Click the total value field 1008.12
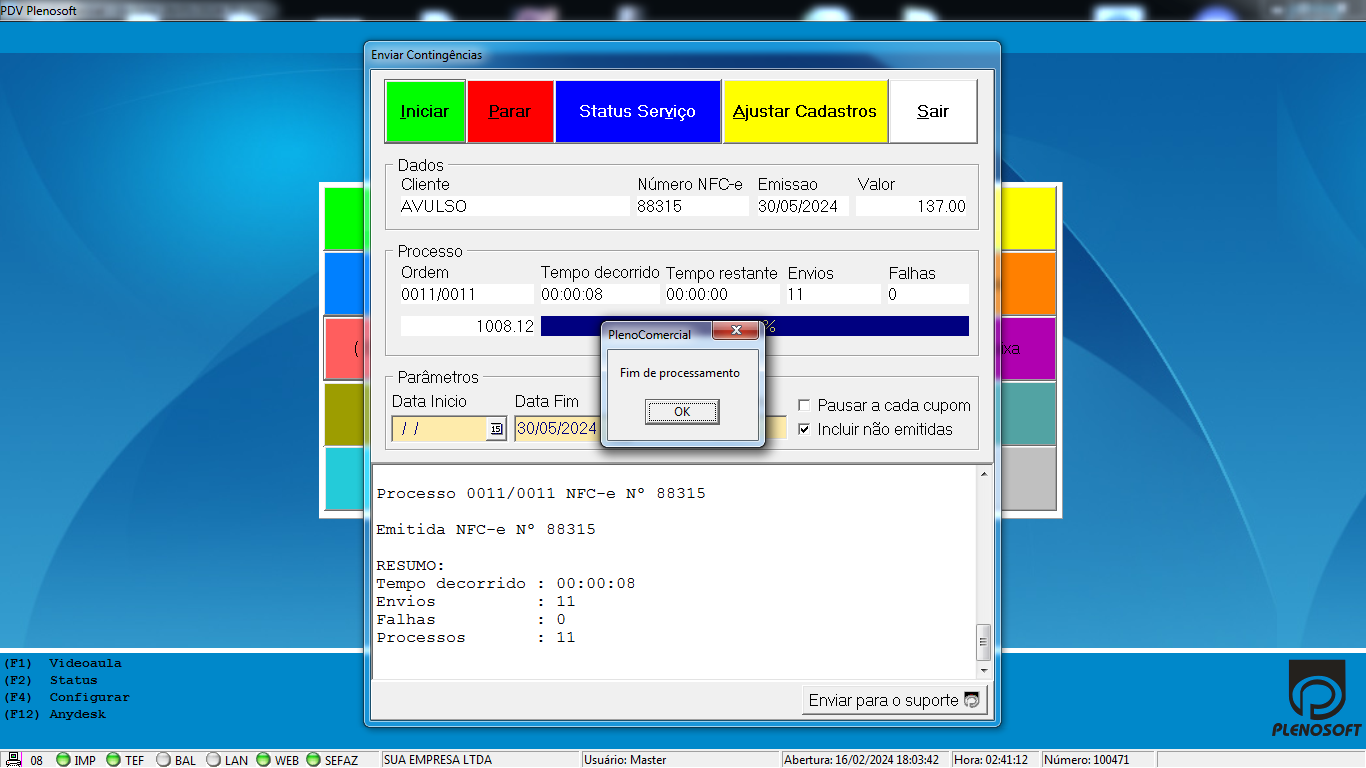 pyautogui.click(x=468, y=326)
